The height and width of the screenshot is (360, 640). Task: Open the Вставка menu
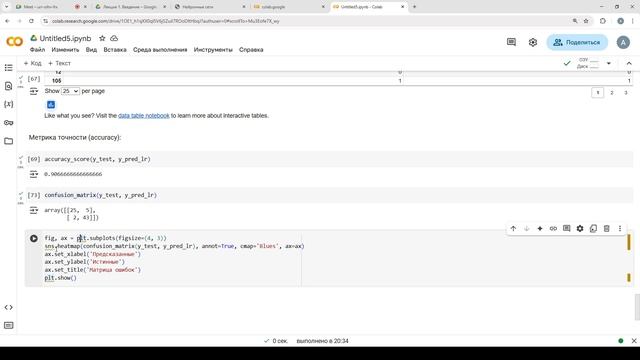(115, 49)
